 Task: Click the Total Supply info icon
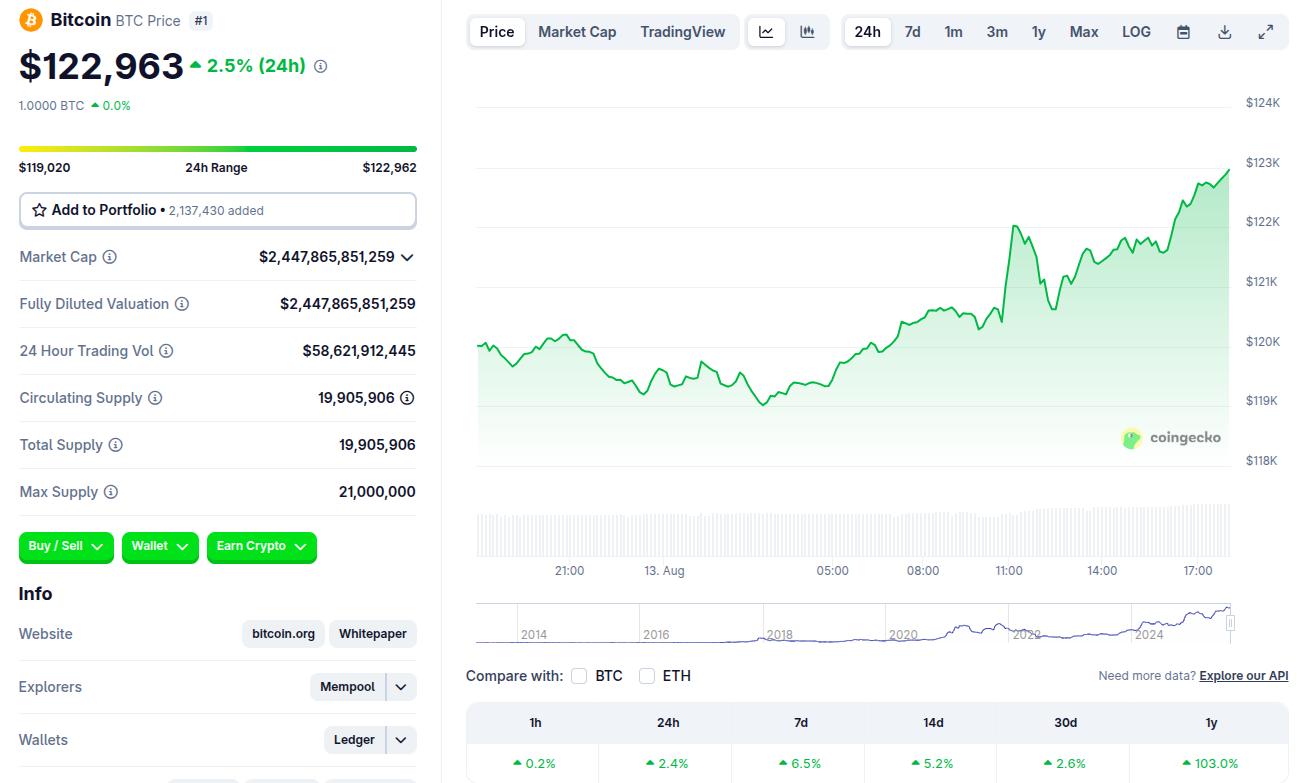(x=116, y=445)
